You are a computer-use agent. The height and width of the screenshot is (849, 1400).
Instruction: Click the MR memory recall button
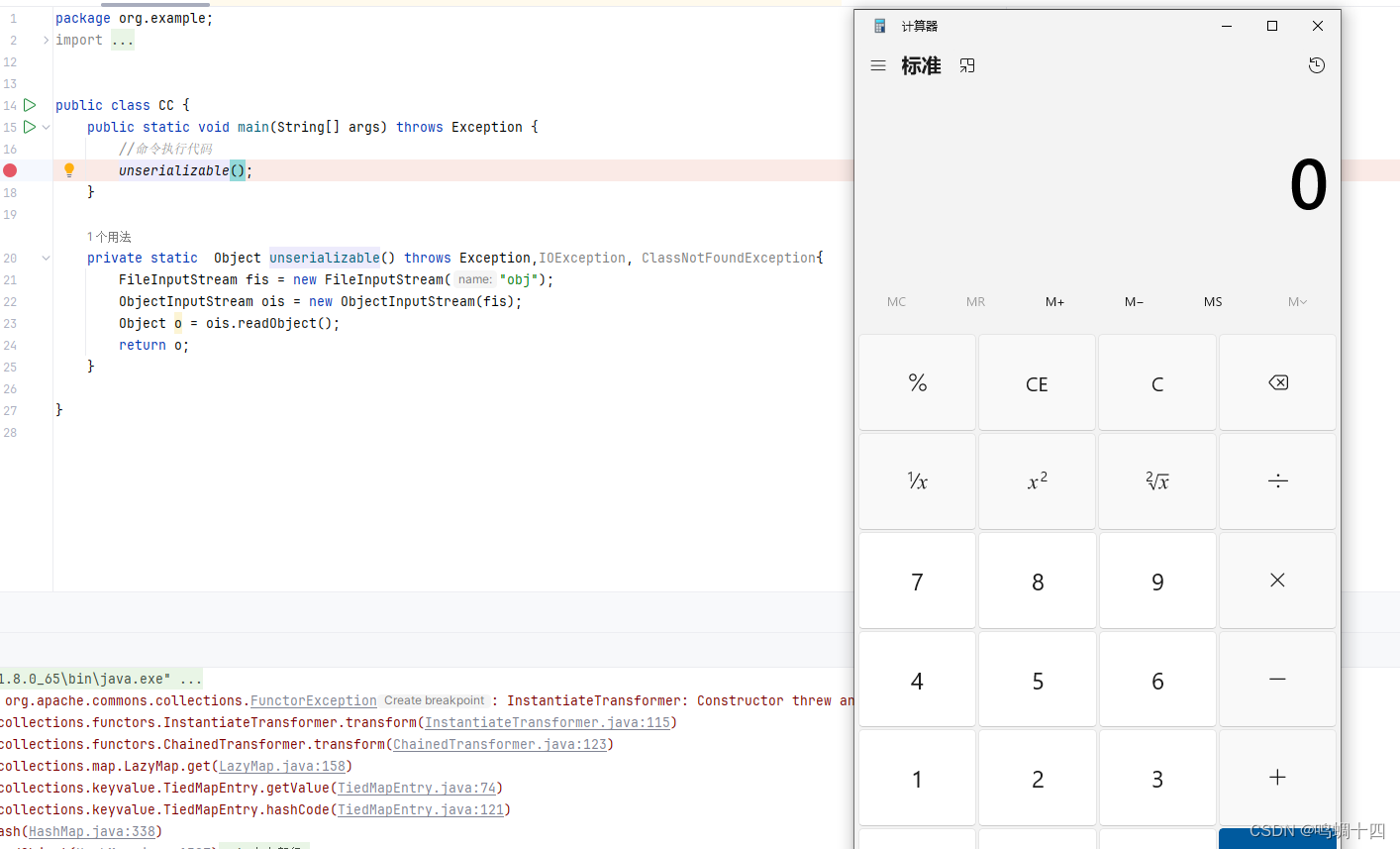(976, 302)
